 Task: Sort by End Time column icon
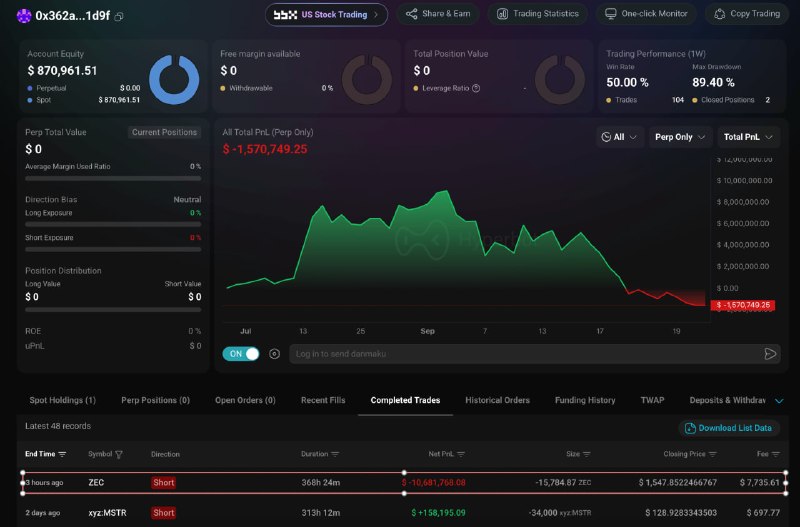62,454
